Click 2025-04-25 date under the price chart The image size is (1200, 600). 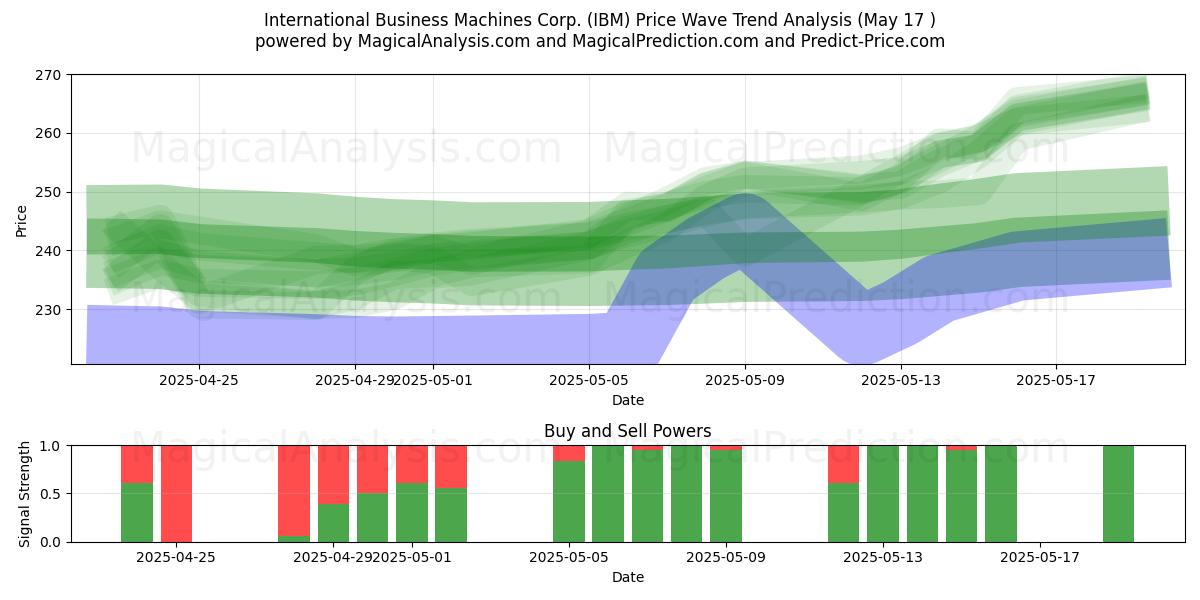(199, 380)
